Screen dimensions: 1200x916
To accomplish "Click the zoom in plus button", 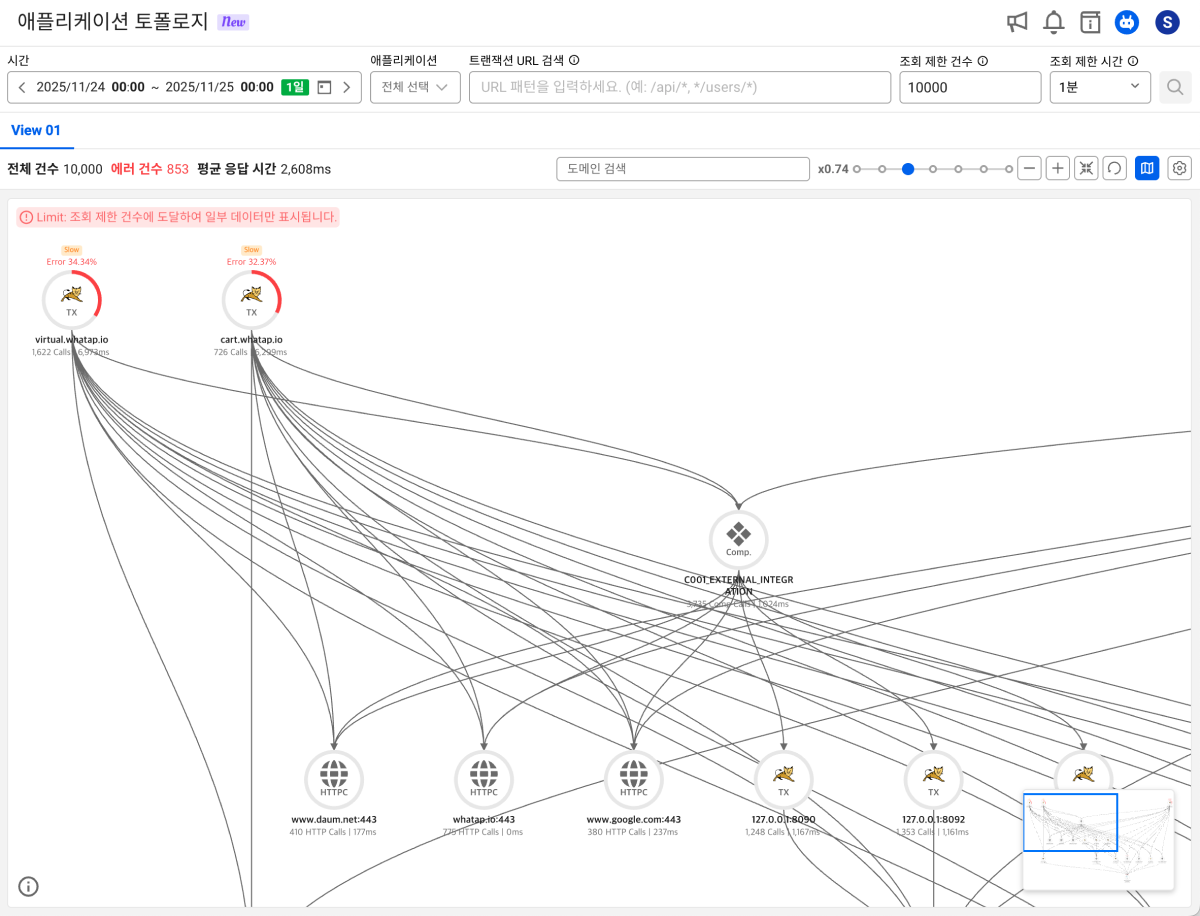I will click(x=1058, y=169).
